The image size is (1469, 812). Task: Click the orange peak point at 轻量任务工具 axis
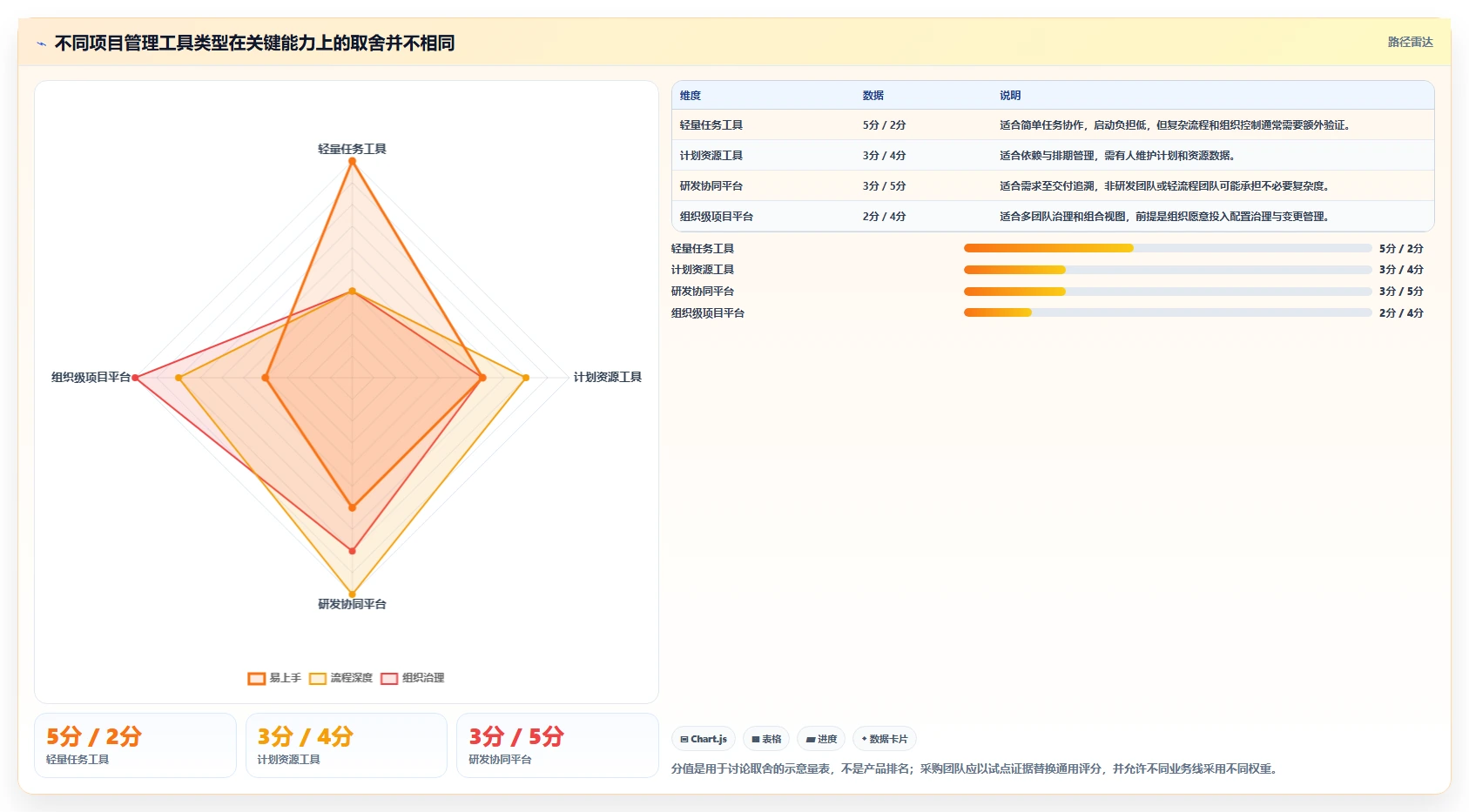(352, 161)
